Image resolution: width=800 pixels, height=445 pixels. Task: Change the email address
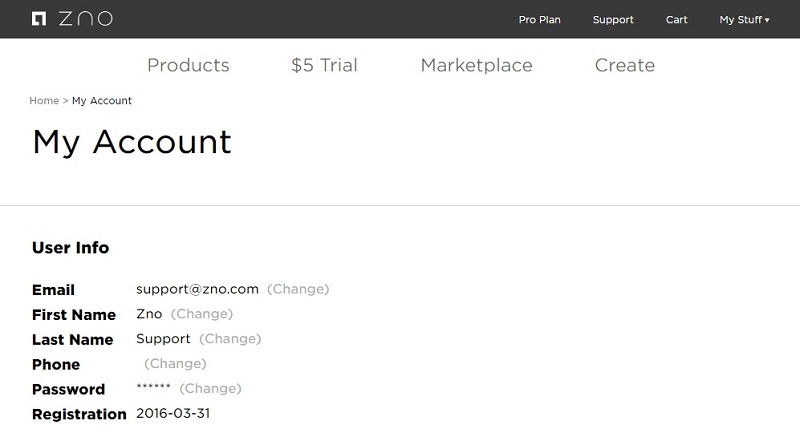(x=298, y=289)
